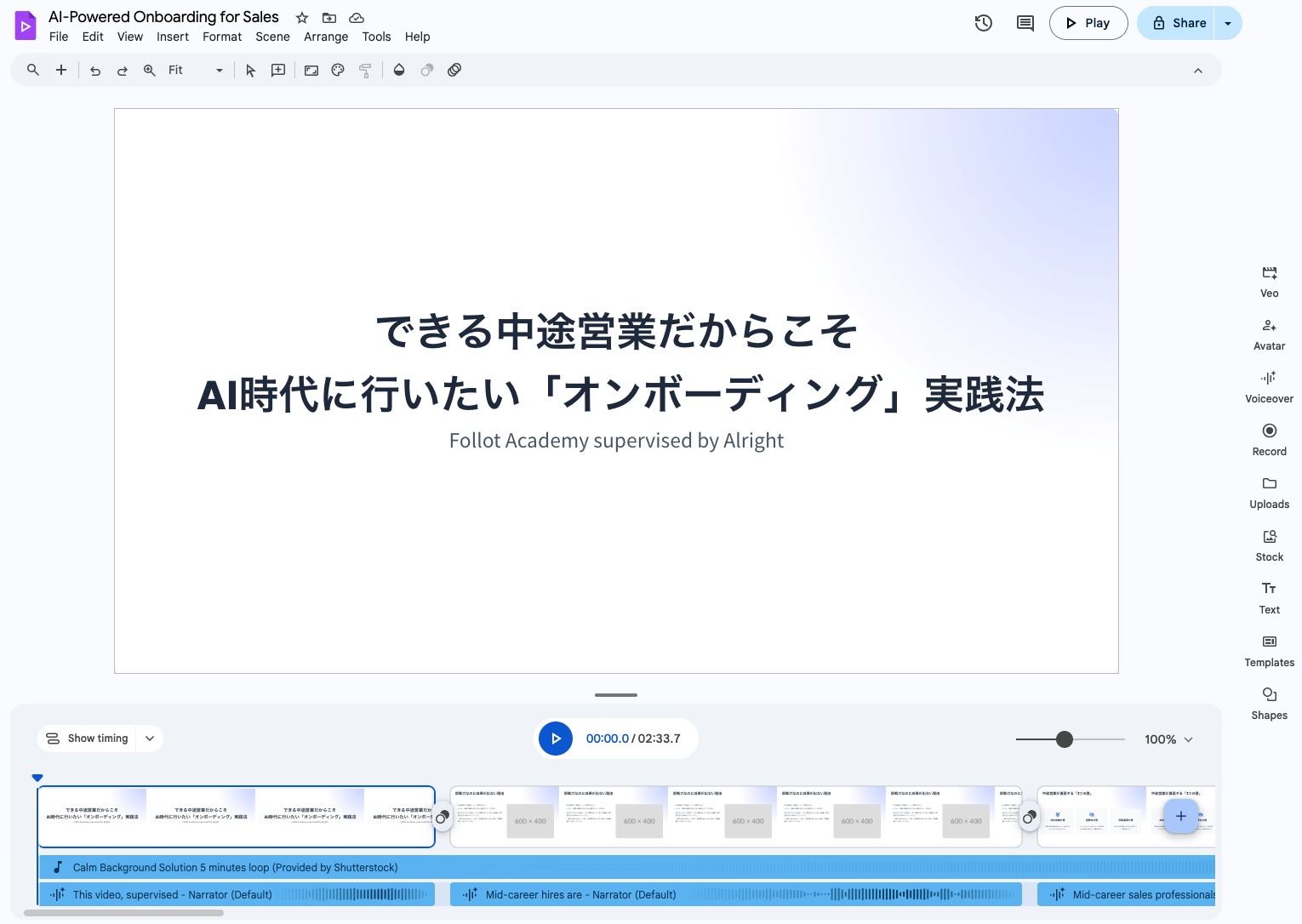Select the Record tool in the sidebar
The height and width of the screenshot is (924, 1302).
tap(1269, 438)
